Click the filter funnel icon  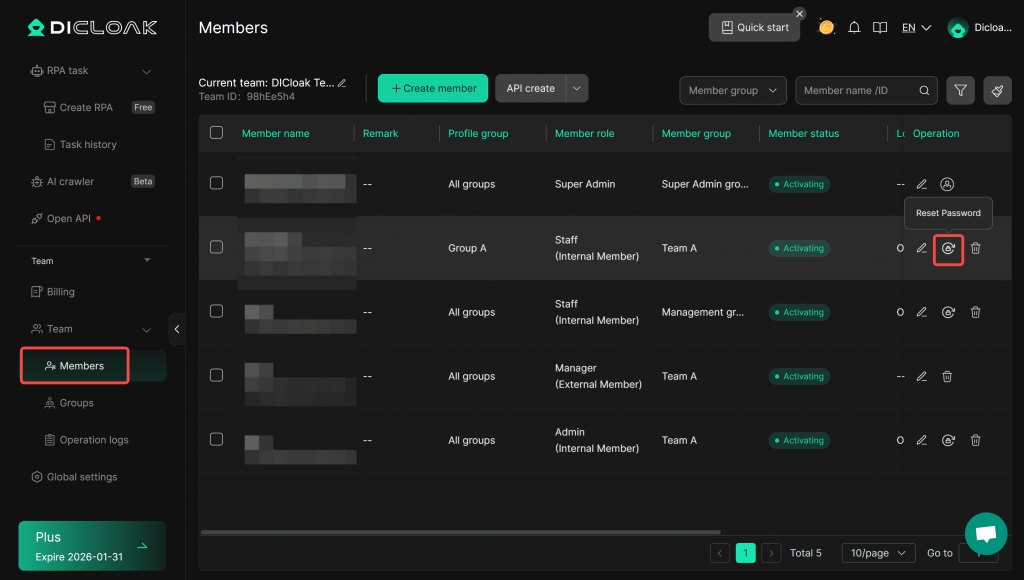coord(960,90)
